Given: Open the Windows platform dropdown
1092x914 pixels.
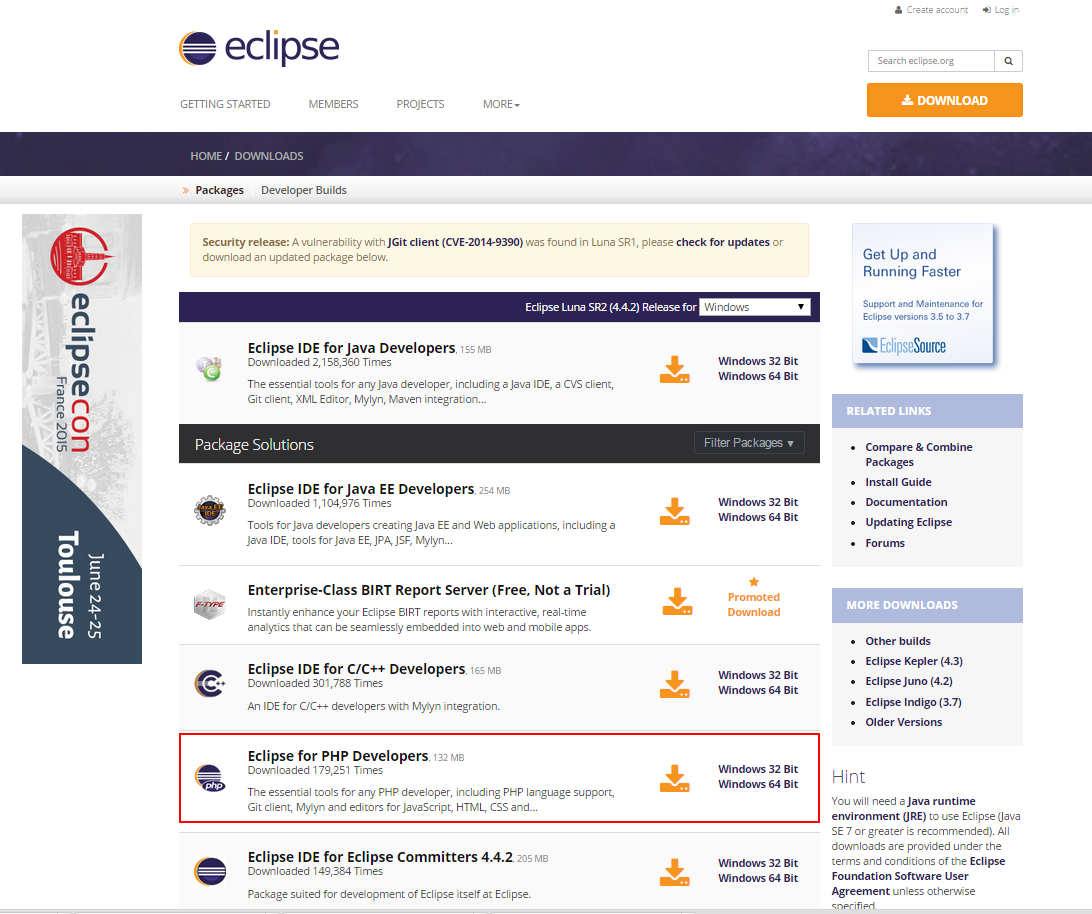Looking at the screenshot, I should tap(755, 307).
